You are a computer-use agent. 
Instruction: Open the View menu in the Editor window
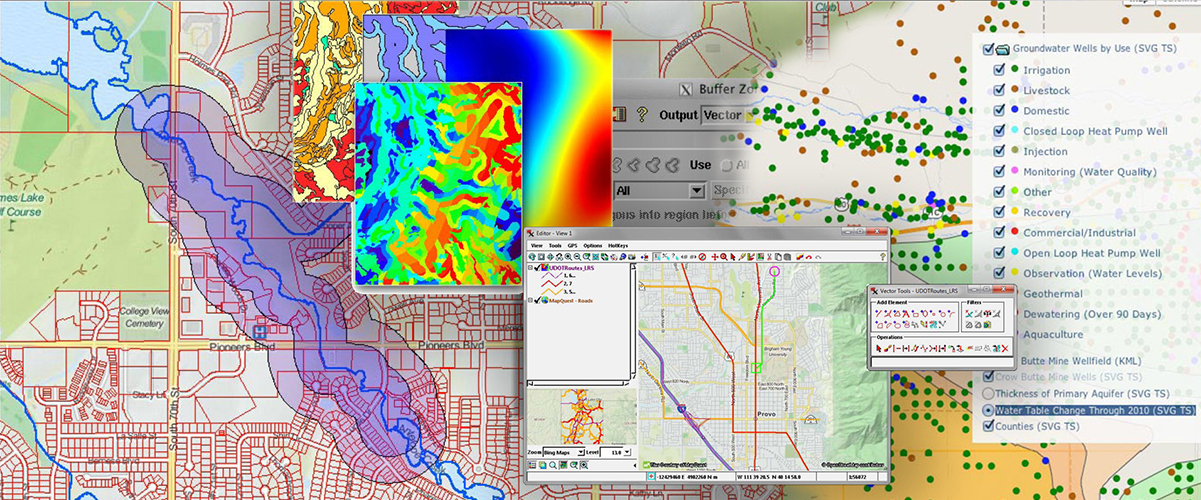click(x=537, y=246)
